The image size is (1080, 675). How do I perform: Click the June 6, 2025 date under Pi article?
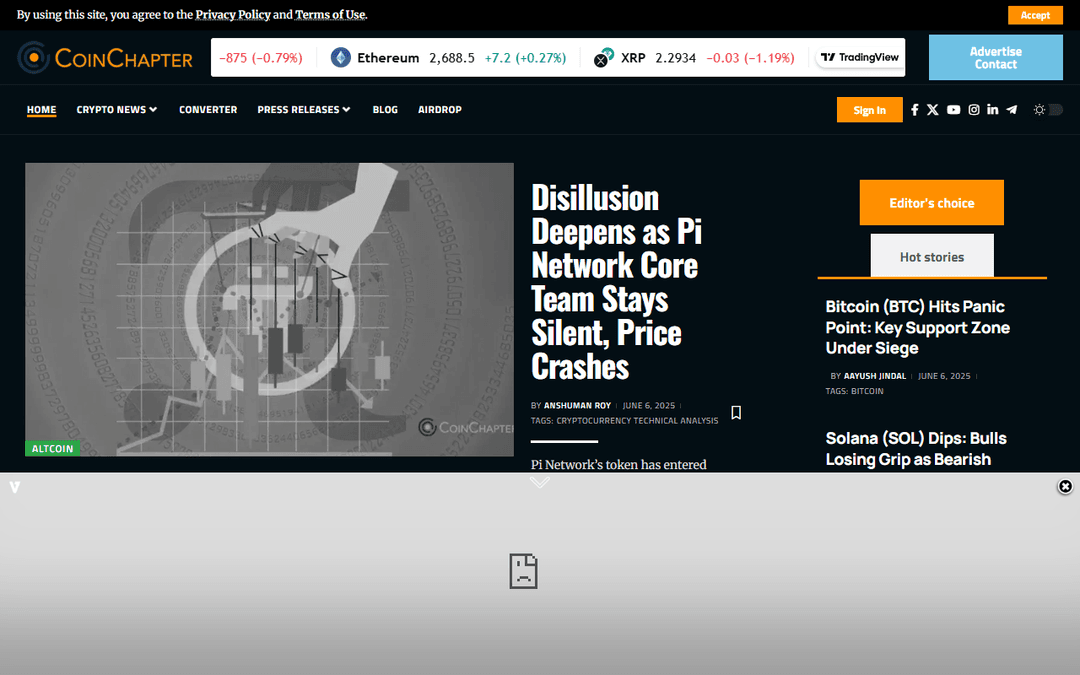pos(649,406)
